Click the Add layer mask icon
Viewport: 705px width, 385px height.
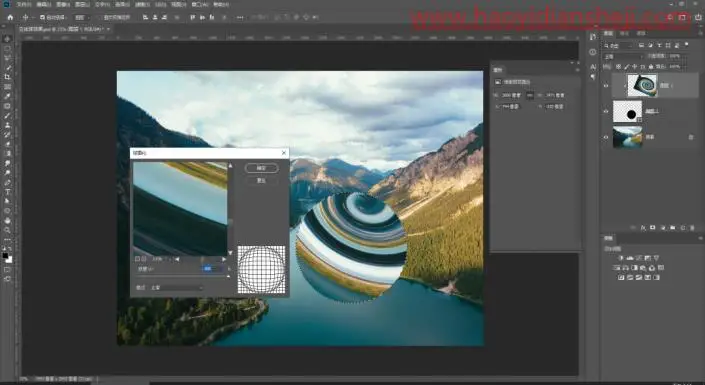pyautogui.click(x=653, y=228)
